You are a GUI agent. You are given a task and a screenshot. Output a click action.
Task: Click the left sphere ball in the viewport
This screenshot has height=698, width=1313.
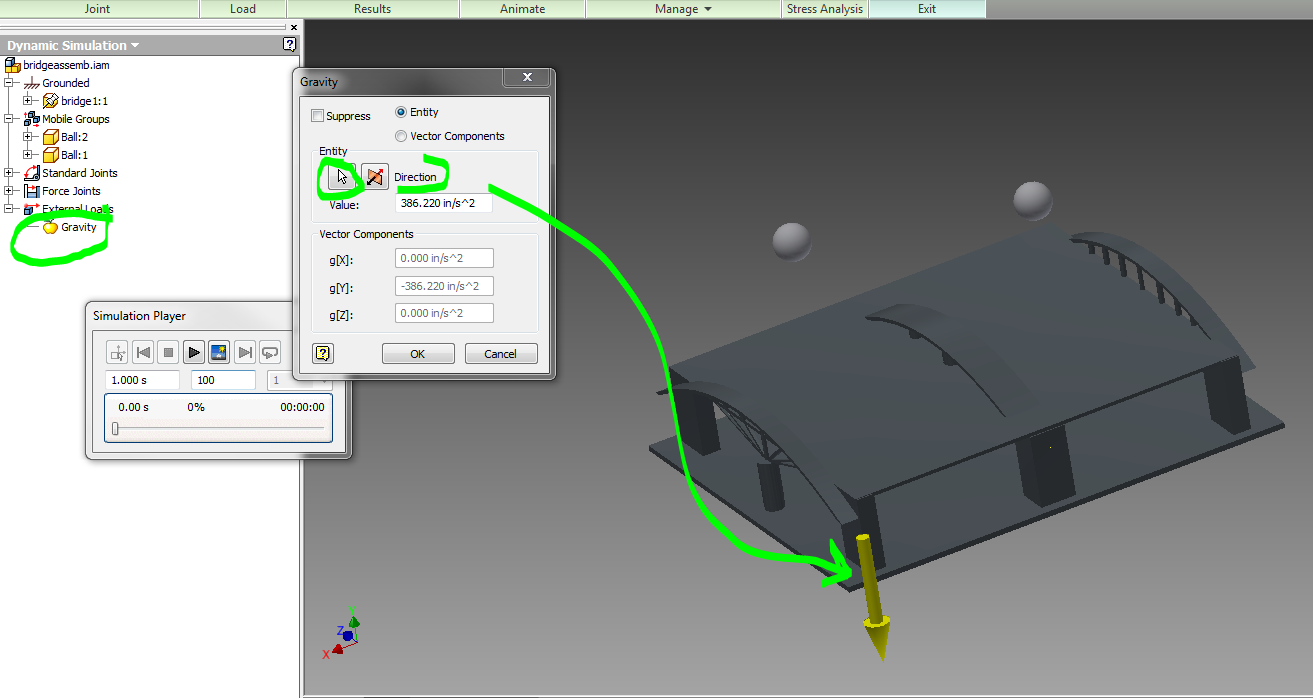tap(792, 241)
